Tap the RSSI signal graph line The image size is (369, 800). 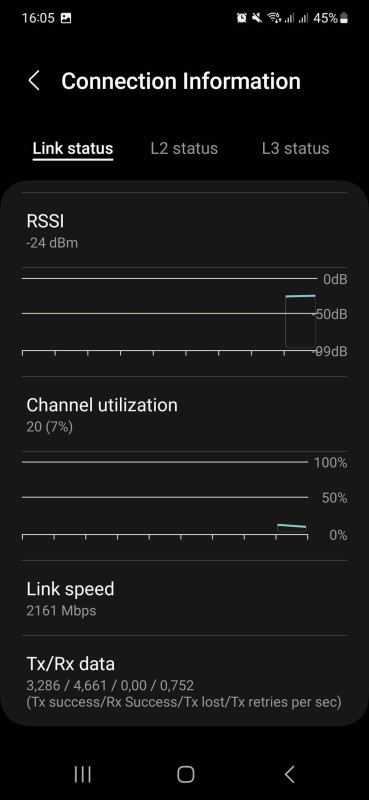pyautogui.click(x=301, y=296)
